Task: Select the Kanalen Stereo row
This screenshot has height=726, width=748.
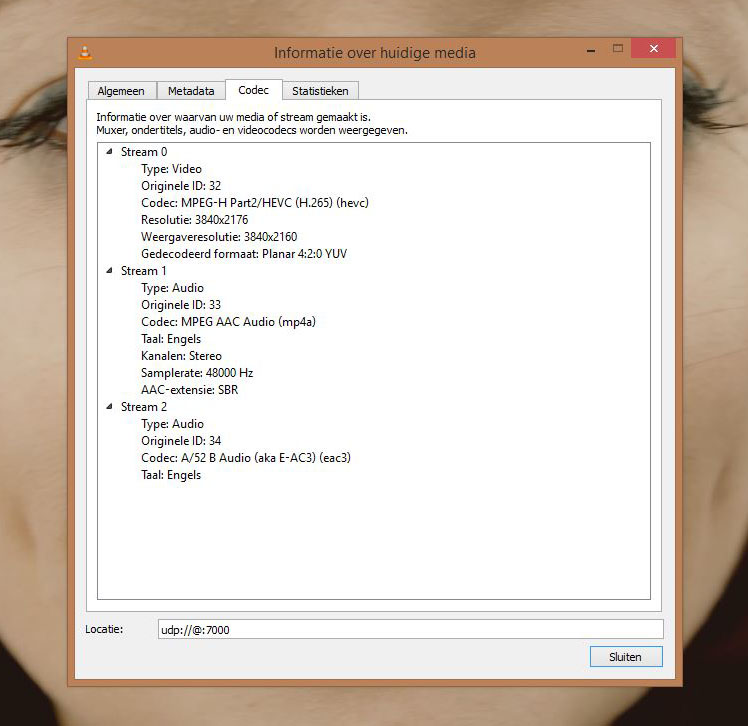Action: tap(181, 356)
